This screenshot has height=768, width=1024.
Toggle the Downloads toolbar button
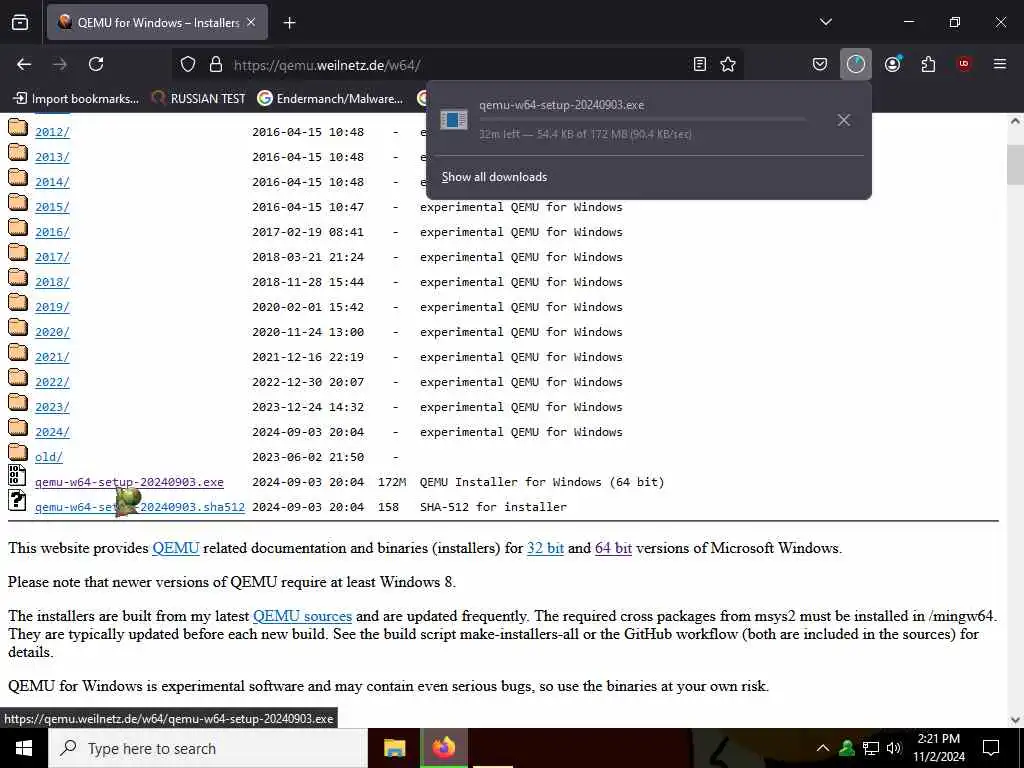click(856, 64)
